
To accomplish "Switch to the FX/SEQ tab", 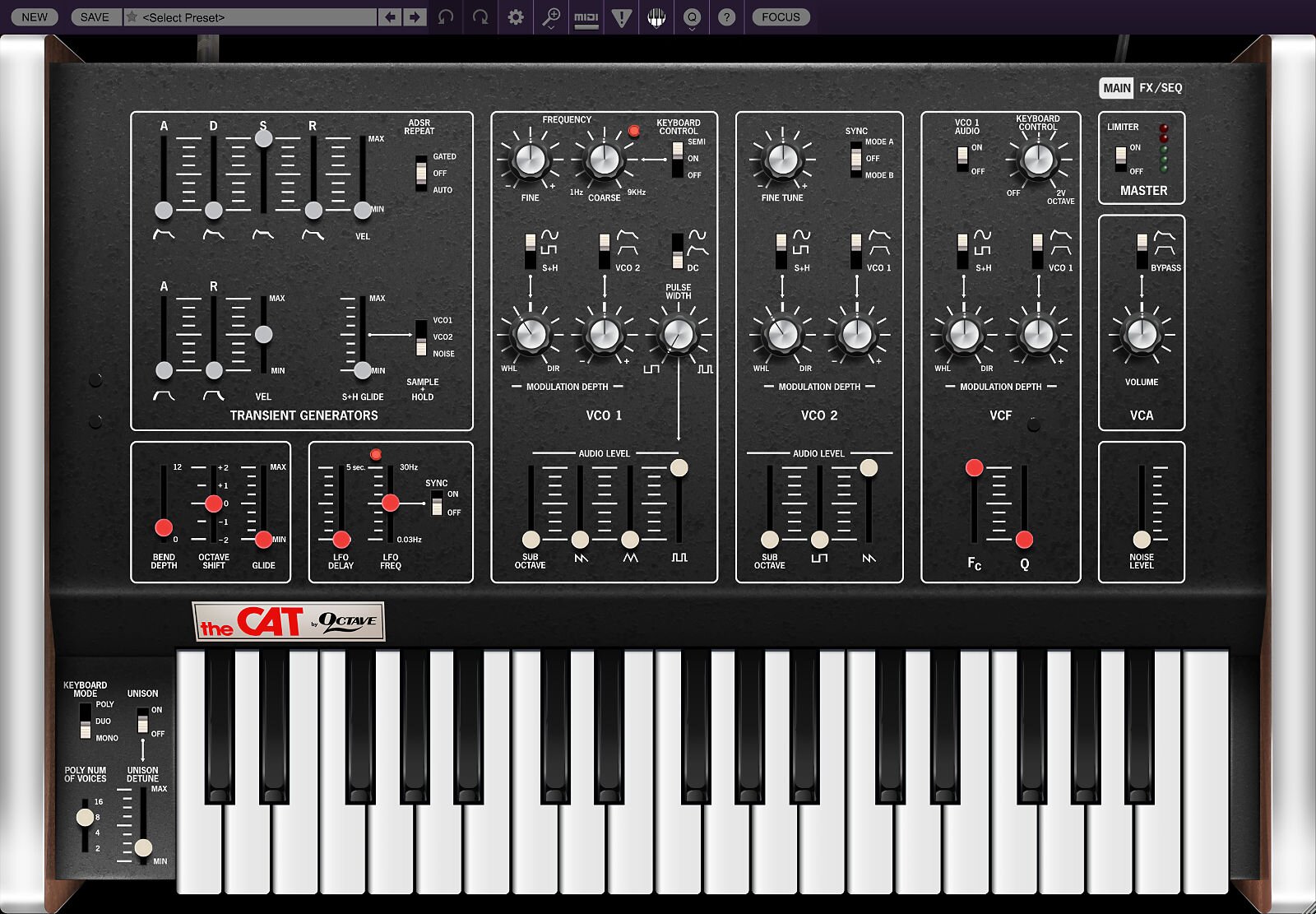I will click(x=1160, y=88).
